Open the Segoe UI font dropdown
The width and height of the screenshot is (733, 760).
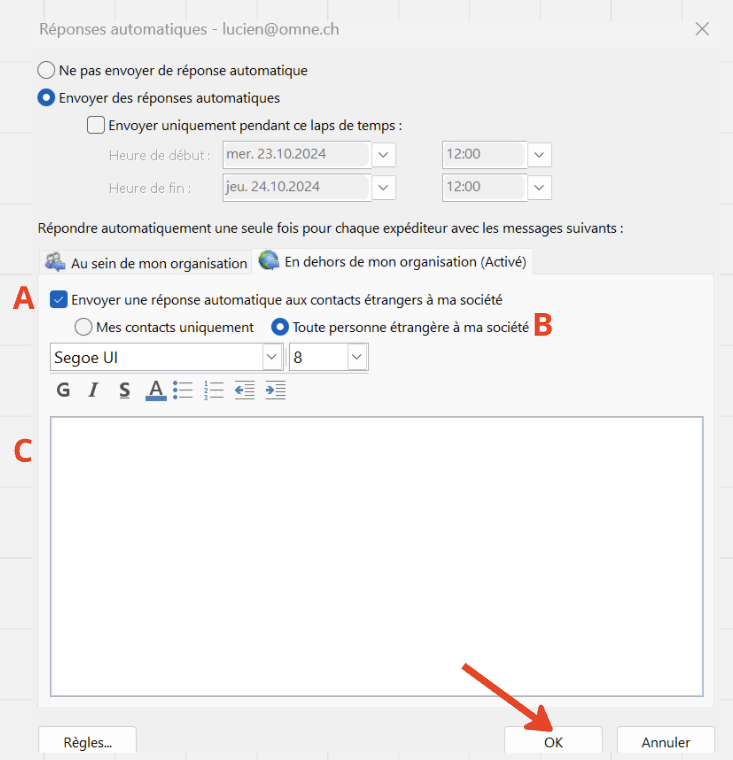point(272,357)
